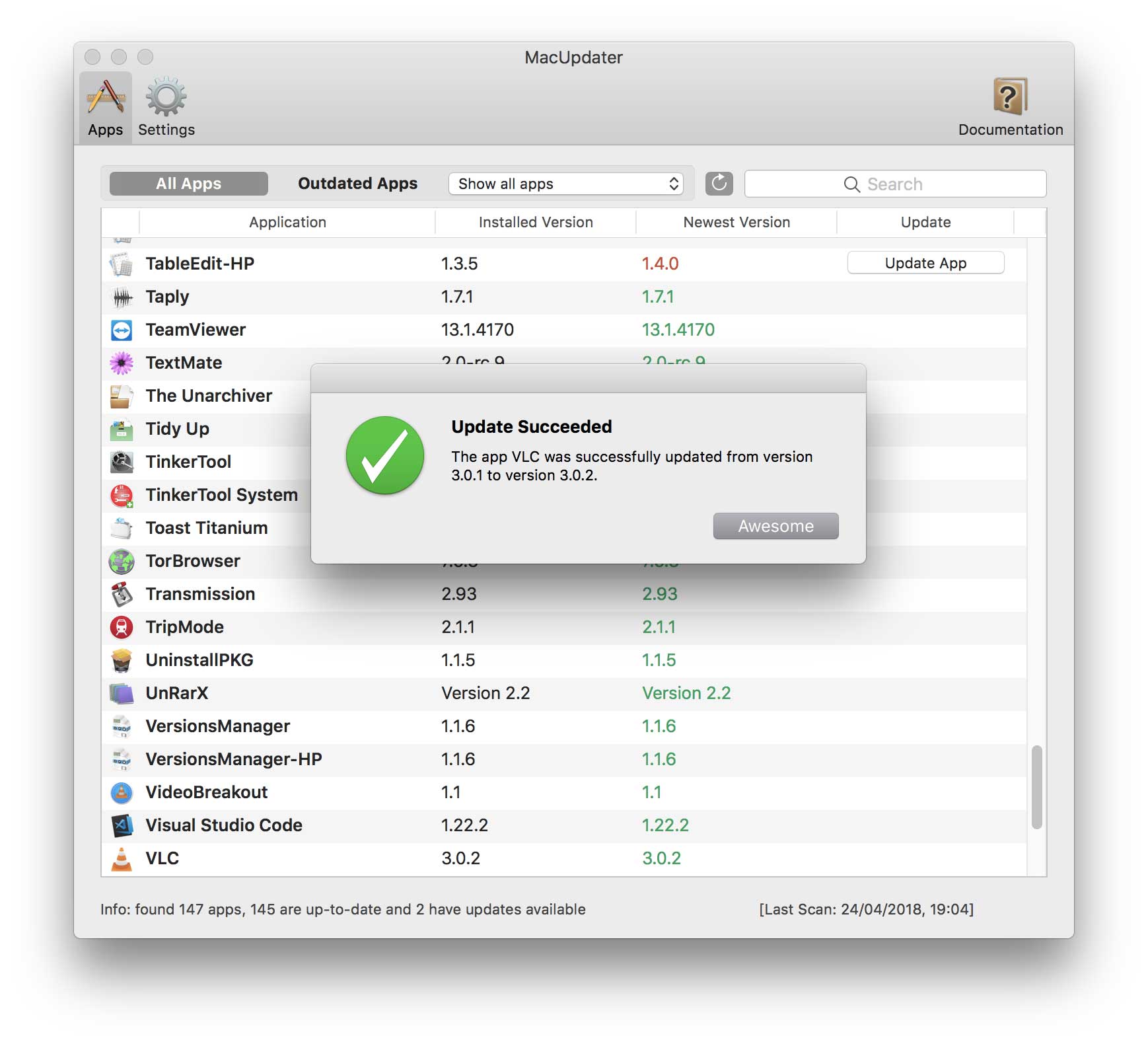Select the Visual Studio Code icon
1148x1044 pixels.
point(122,825)
